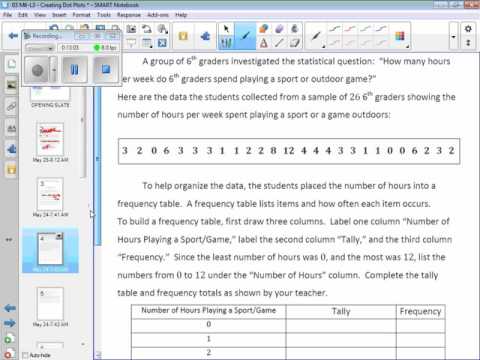Image resolution: width=480 pixels, height=360 pixels.
Task: Open the Tools menu
Action: 104,15
